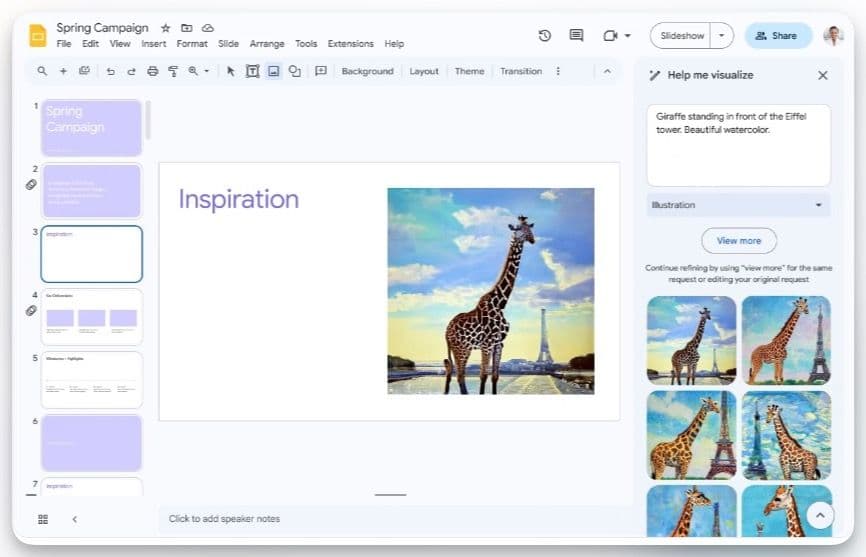This screenshot has width=866, height=557.
Task: Click the giraffe prompt text field
Action: tap(738, 144)
